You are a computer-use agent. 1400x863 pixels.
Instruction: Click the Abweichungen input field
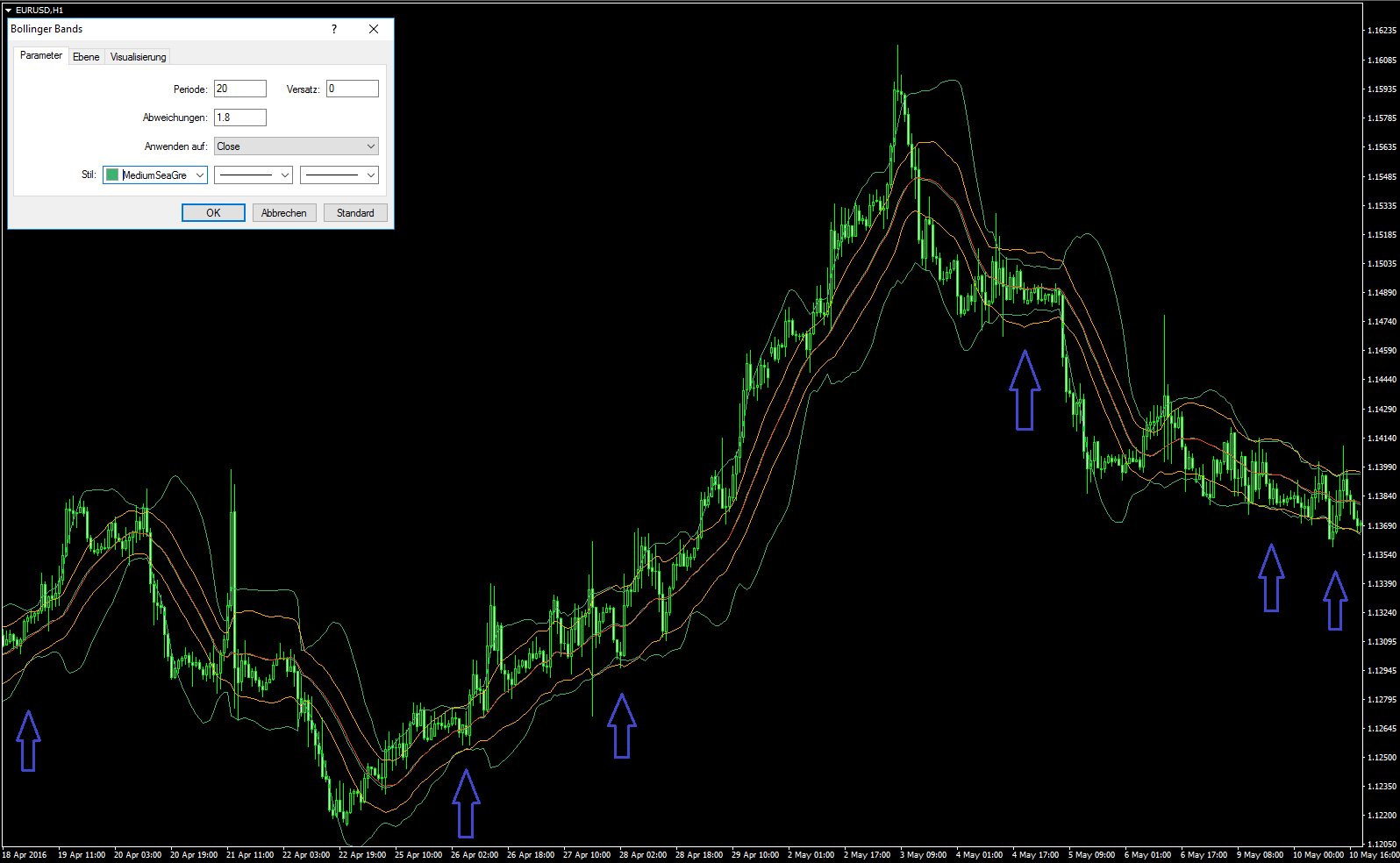tap(240, 118)
